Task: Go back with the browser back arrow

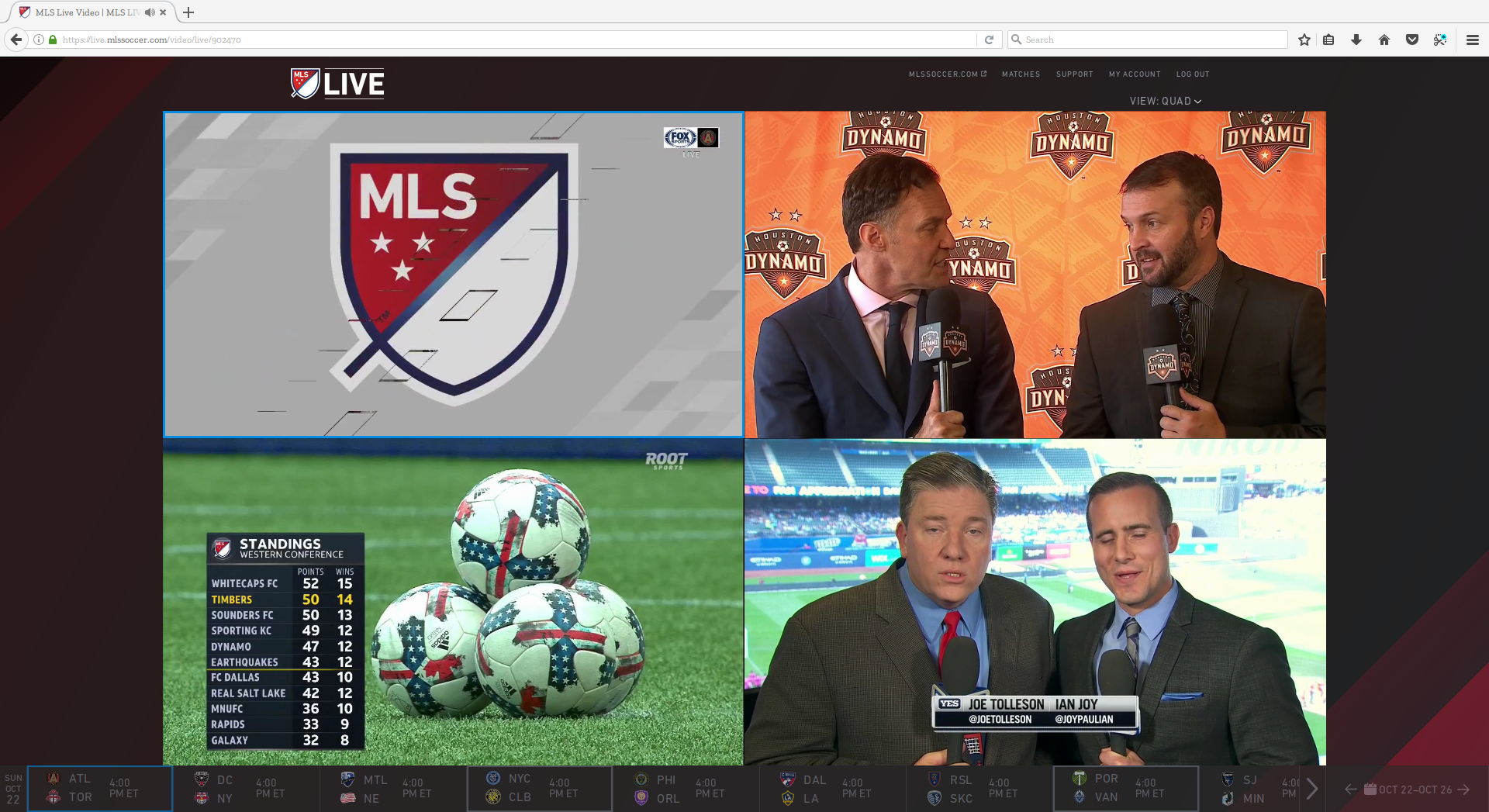Action: click(x=16, y=40)
